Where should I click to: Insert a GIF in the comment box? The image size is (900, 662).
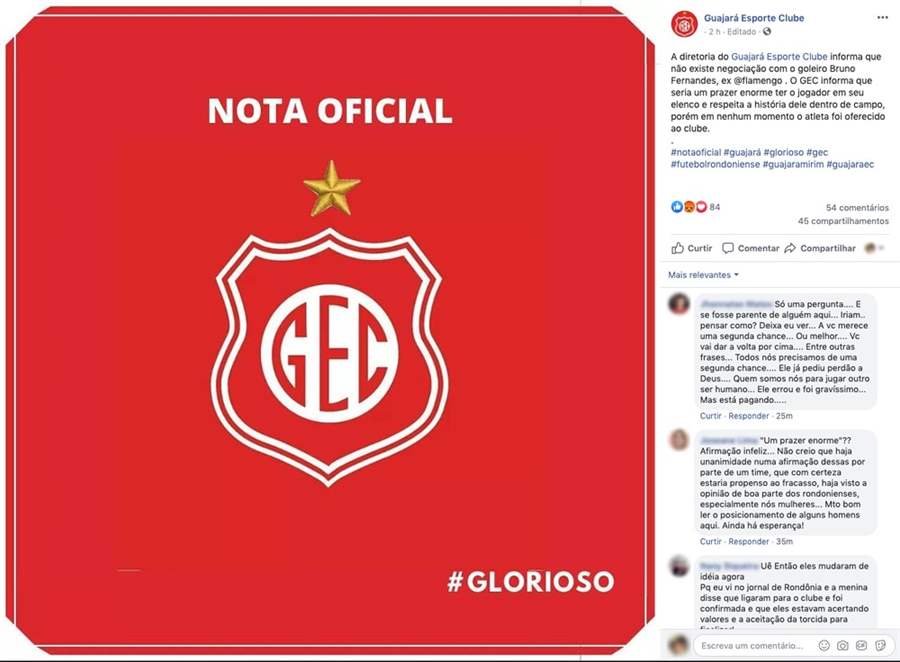tap(861, 645)
